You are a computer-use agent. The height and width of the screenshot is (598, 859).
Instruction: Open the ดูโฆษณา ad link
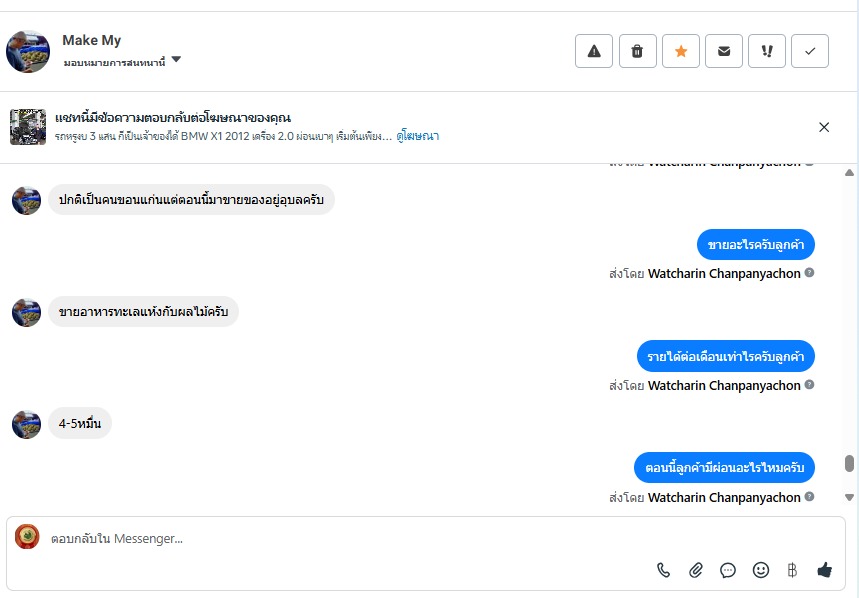[418, 135]
